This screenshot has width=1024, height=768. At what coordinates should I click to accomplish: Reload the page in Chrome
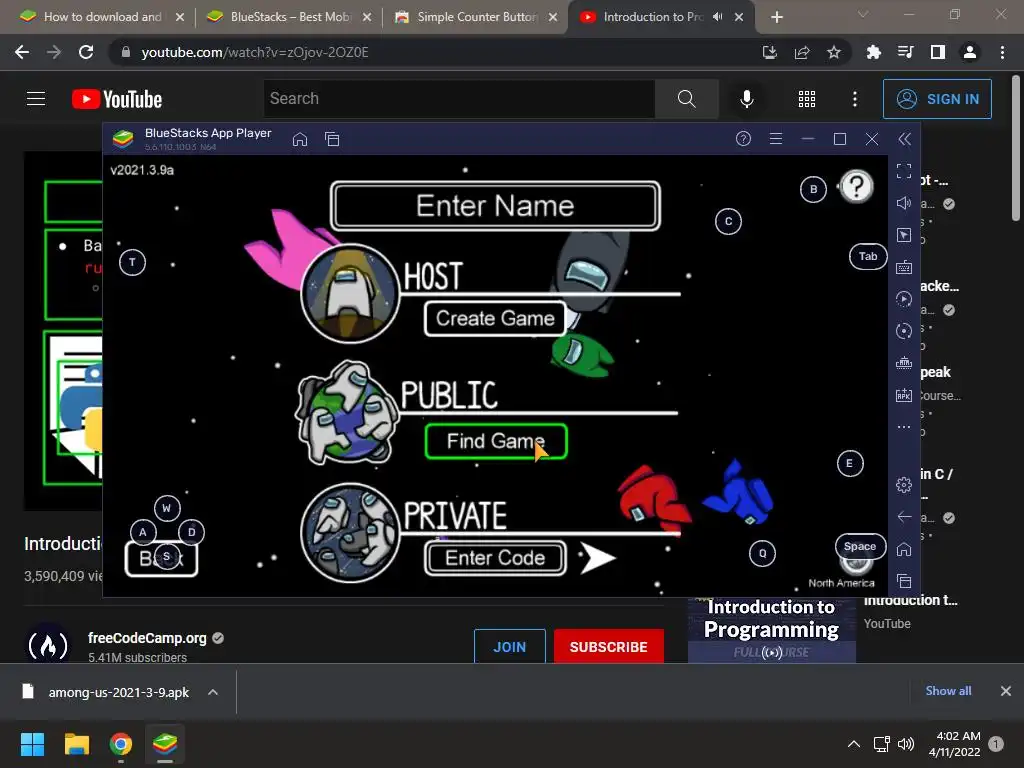pyautogui.click(x=86, y=52)
